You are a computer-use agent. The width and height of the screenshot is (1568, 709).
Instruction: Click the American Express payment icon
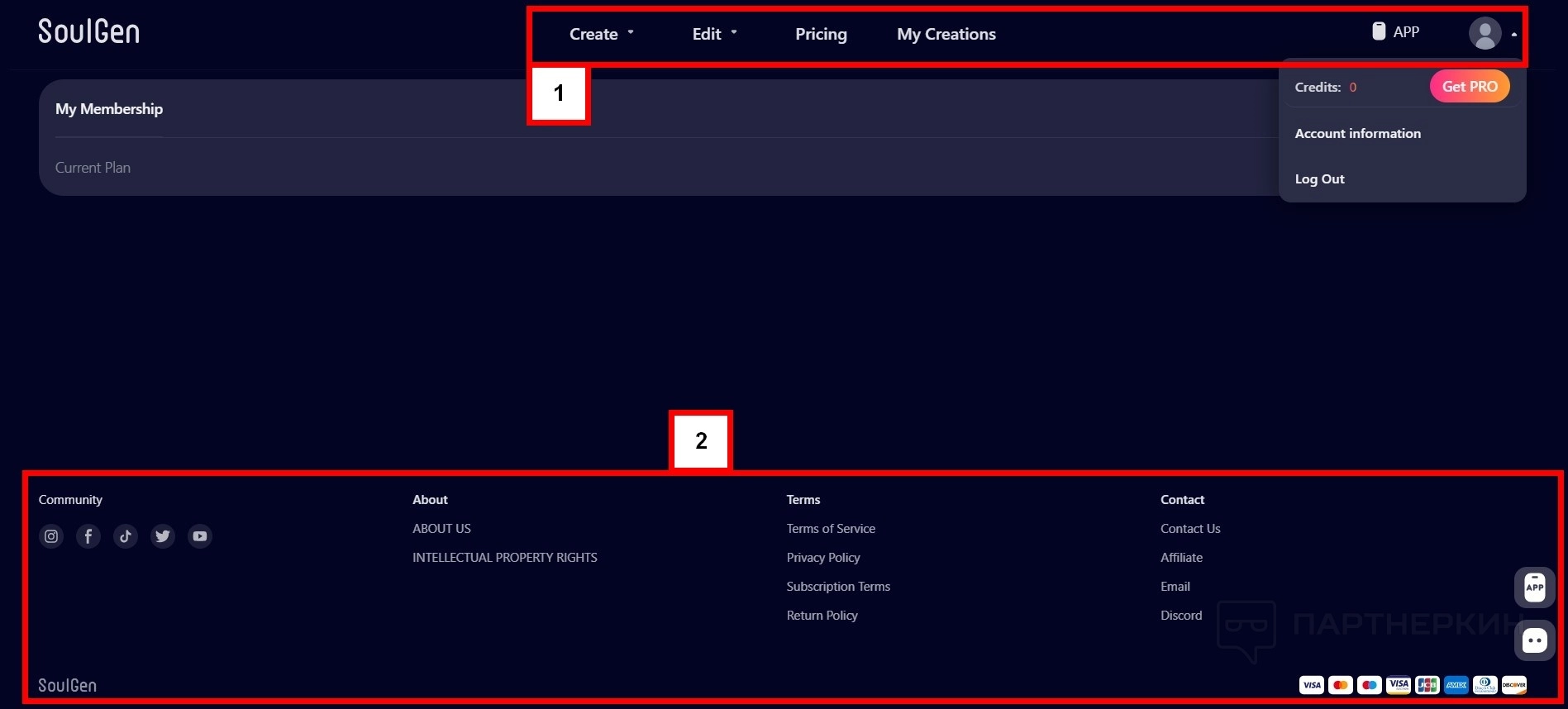point(1456,685)
